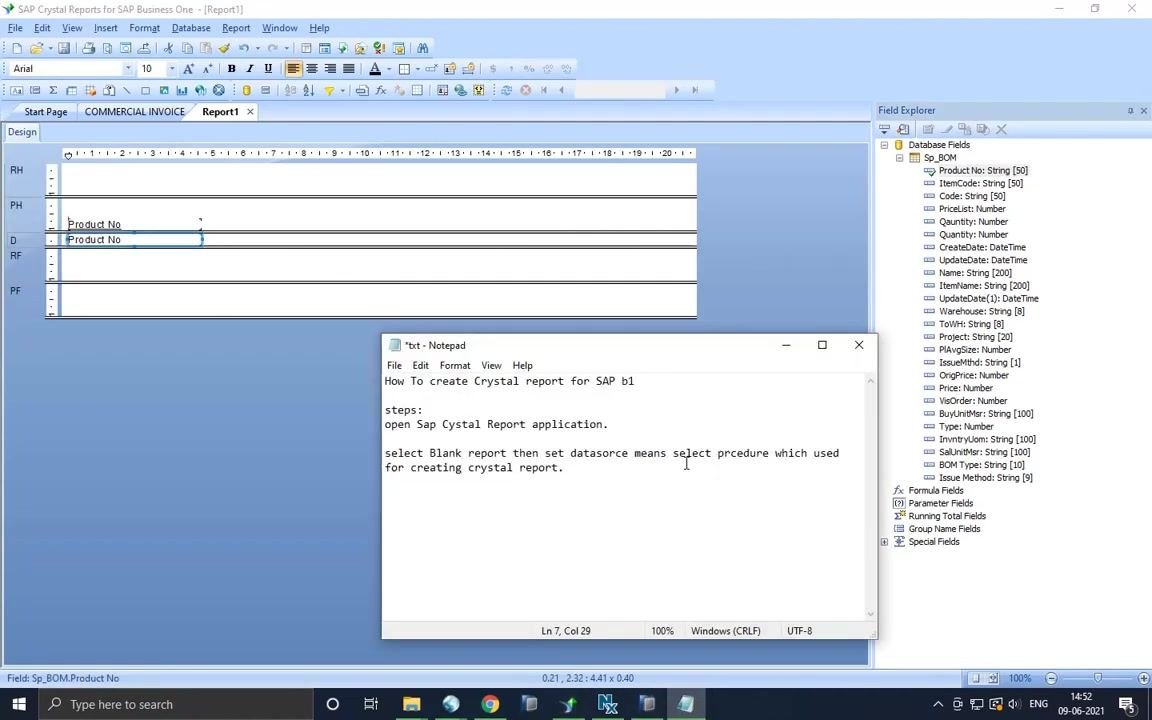This screenshot has width=1152, height=720.
Task: Click the Insert Chart icon
Action: (x=182, y=90)
